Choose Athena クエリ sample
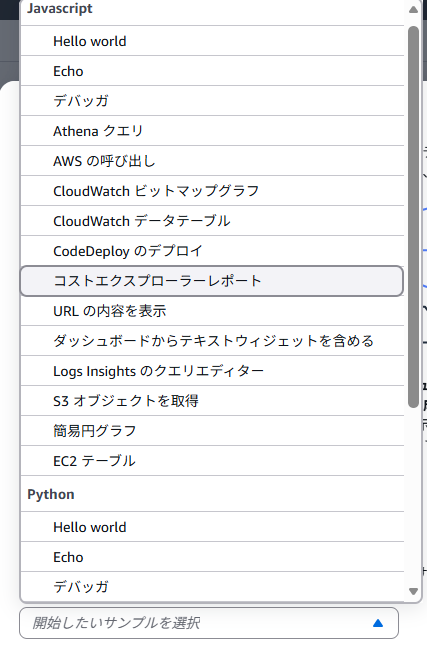Image resolution: width=427 pixels, height=645 pixels. (212, 131)
